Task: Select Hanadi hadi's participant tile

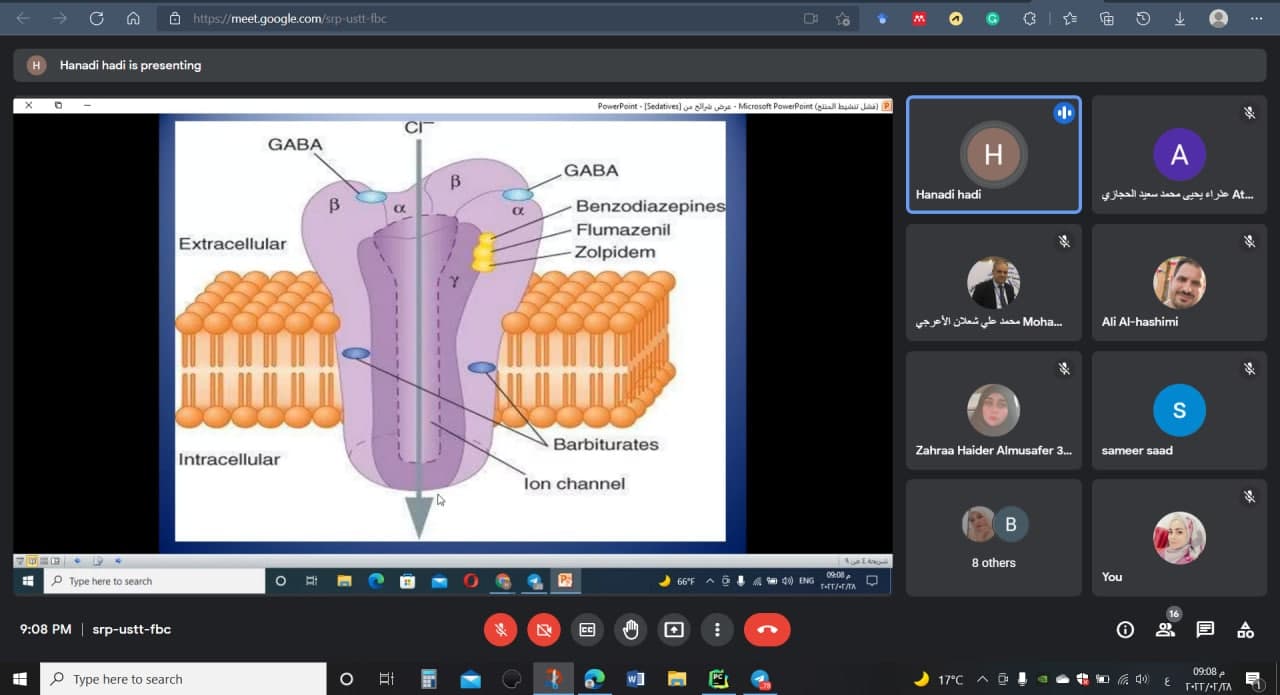Action: (x=993, y=155)
